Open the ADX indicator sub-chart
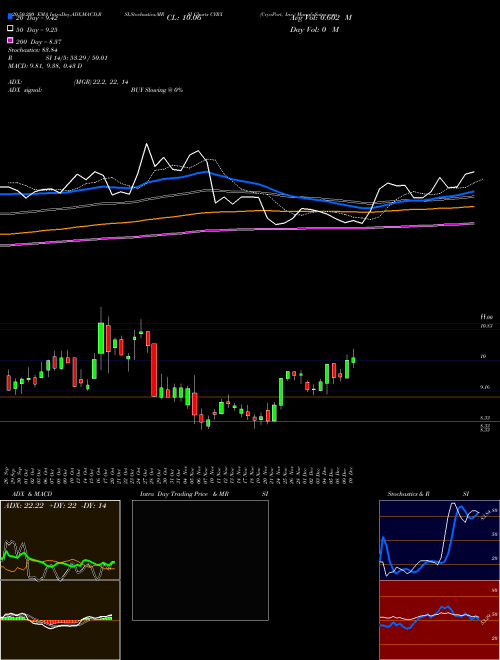 pos(60,540)
